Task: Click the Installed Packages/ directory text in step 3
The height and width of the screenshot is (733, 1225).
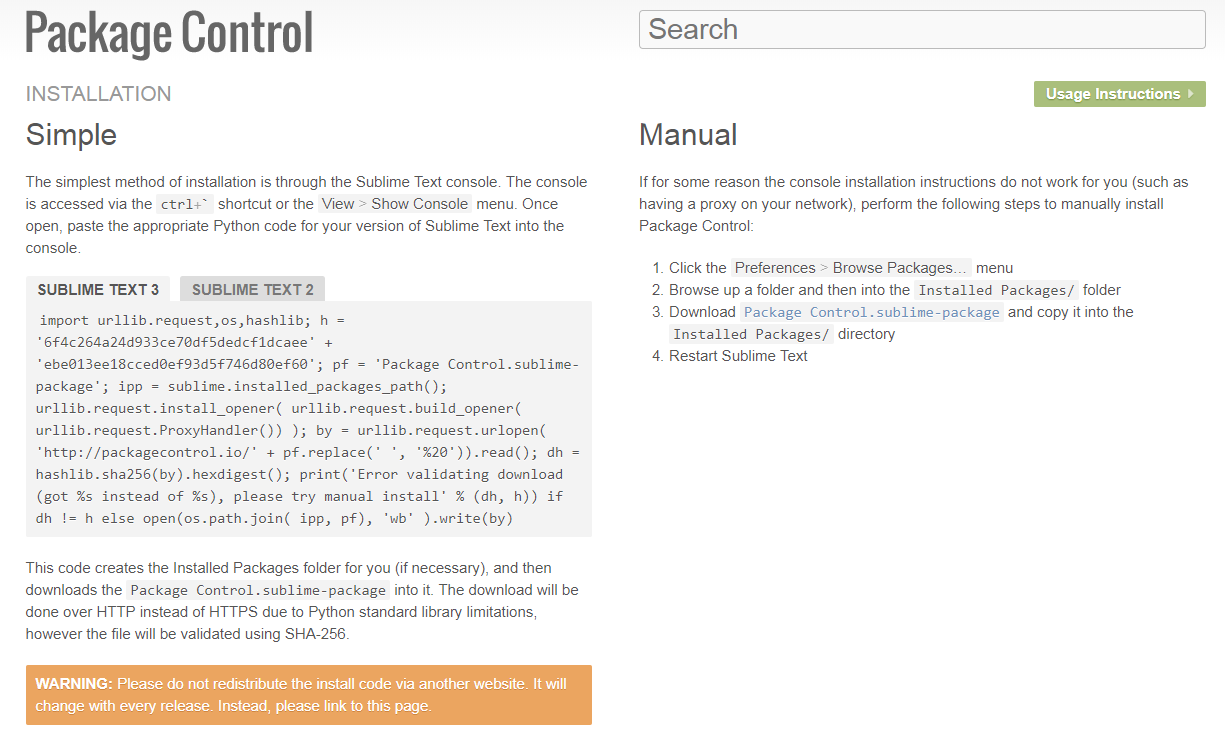Action: coord(752,334)
